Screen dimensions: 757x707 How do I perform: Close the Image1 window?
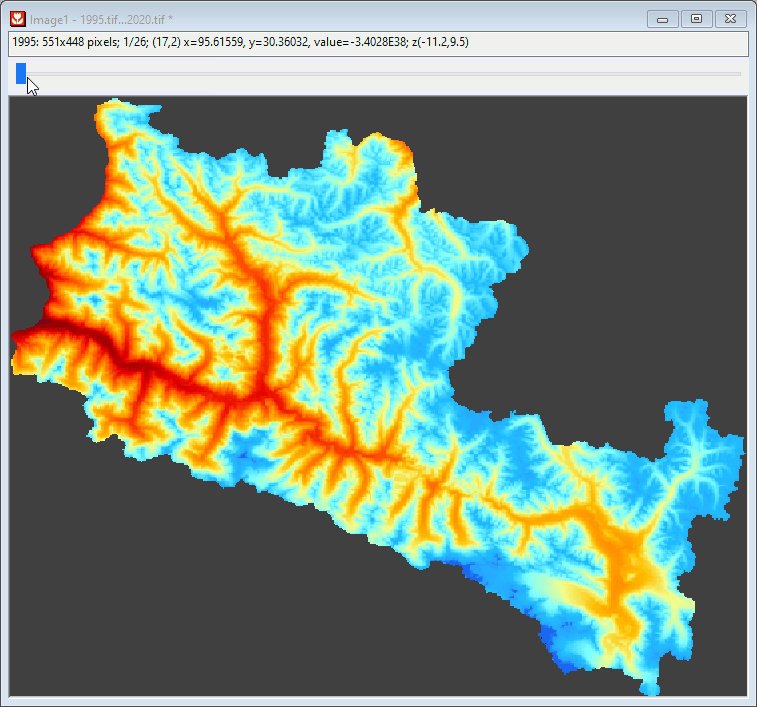tap(730, 18)
